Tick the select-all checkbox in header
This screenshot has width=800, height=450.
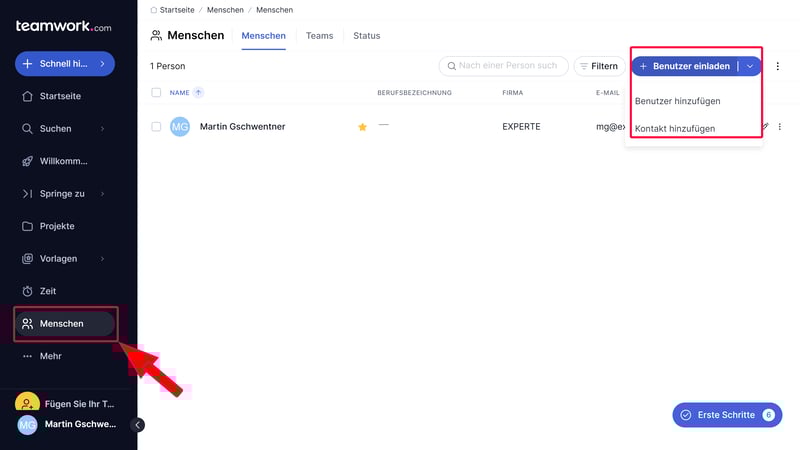point(156,93)
